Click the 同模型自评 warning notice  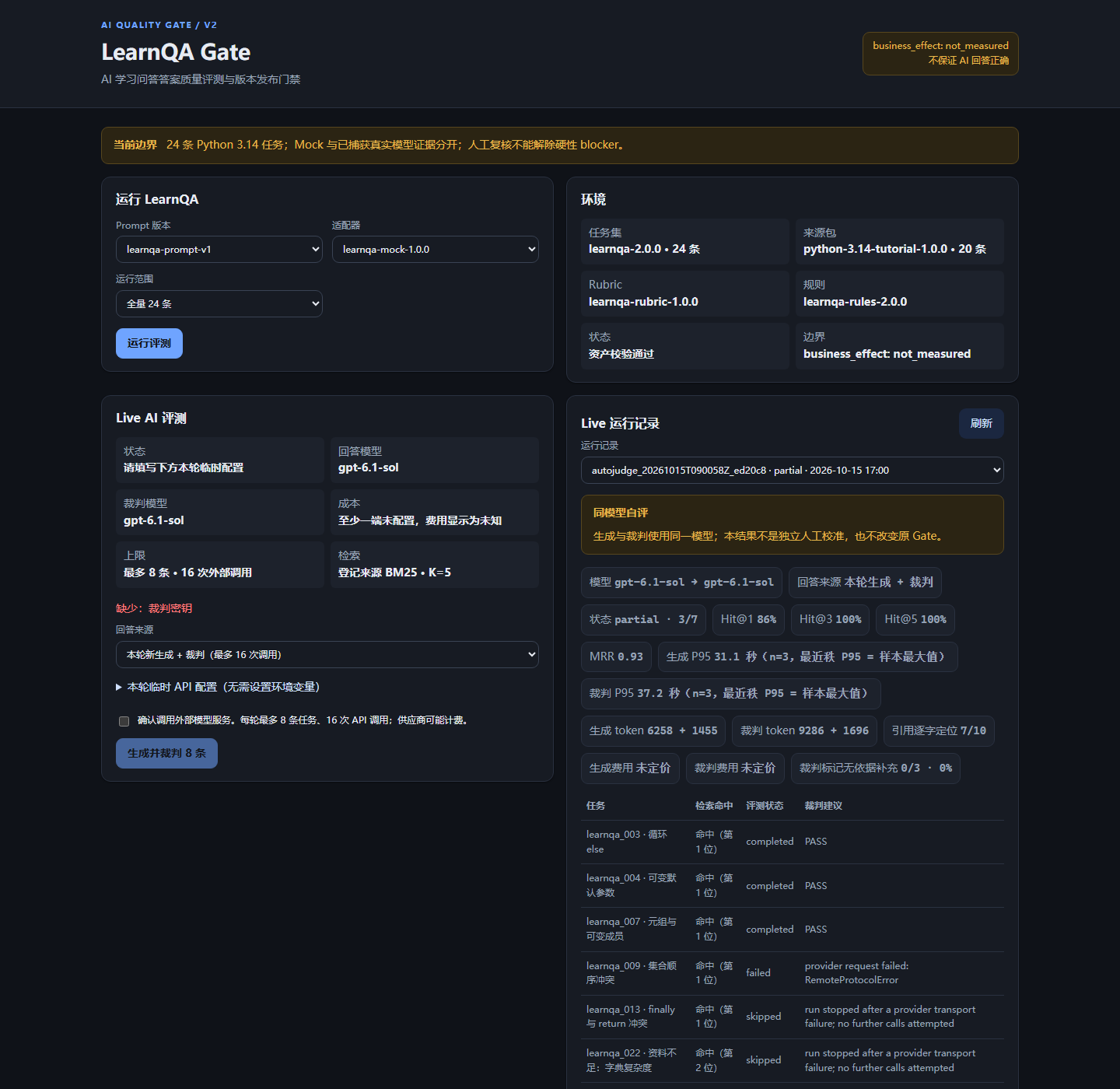[x=792, y=524]
